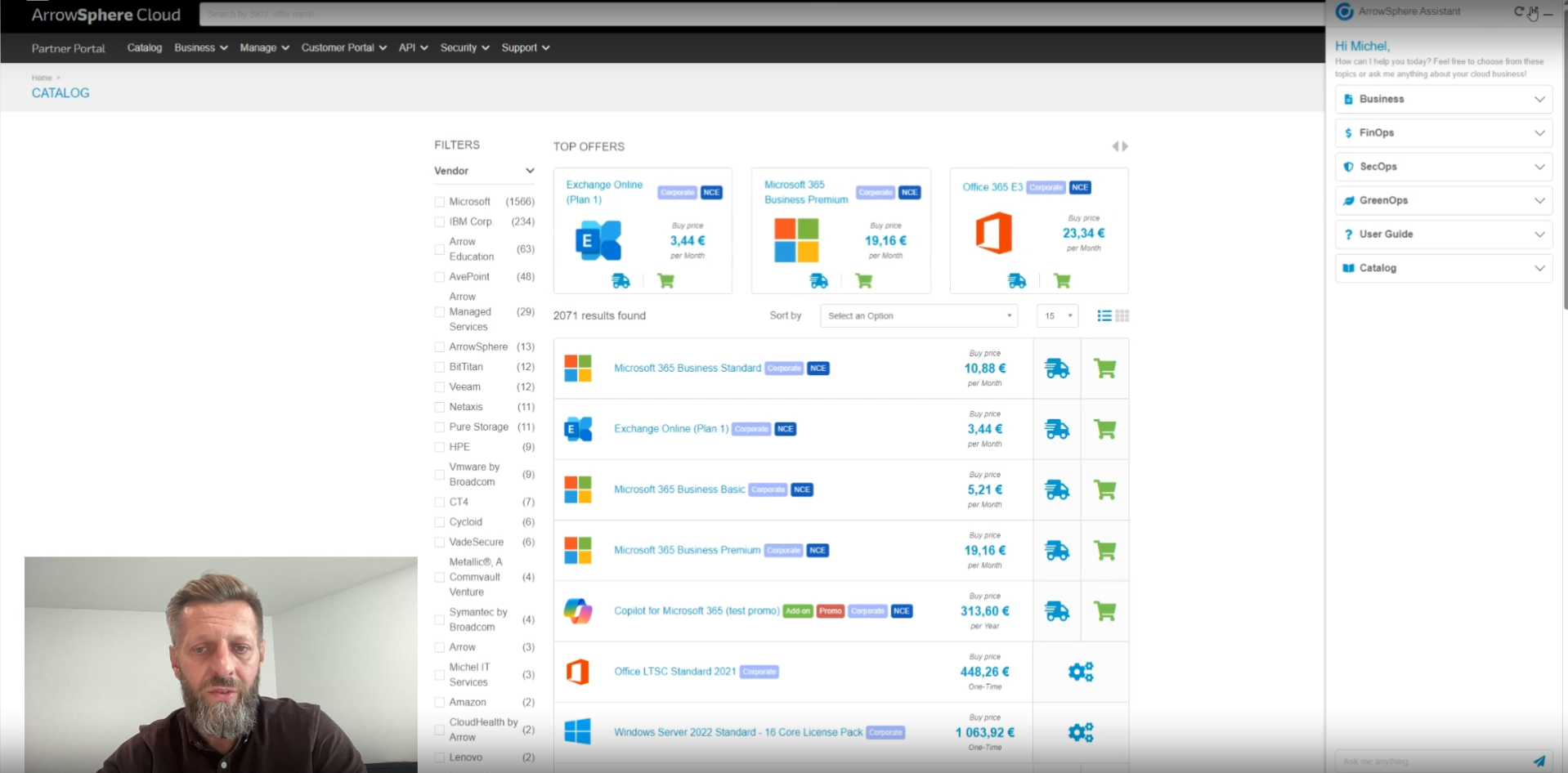Show previous top offers with left arrow

[1115, 146]
